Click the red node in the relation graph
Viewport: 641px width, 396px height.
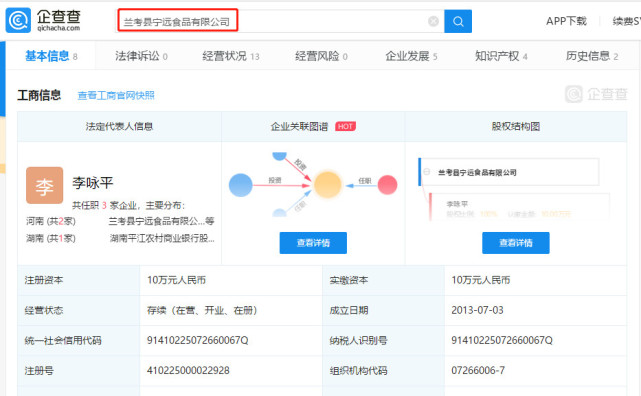[387, 185]
